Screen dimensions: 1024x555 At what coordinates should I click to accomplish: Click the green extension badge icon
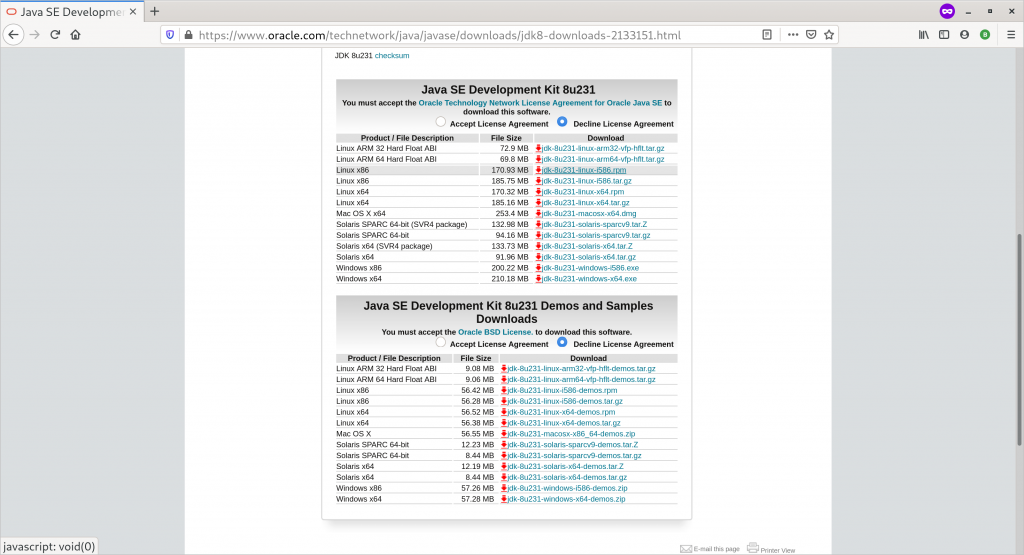tap(985, 35)
